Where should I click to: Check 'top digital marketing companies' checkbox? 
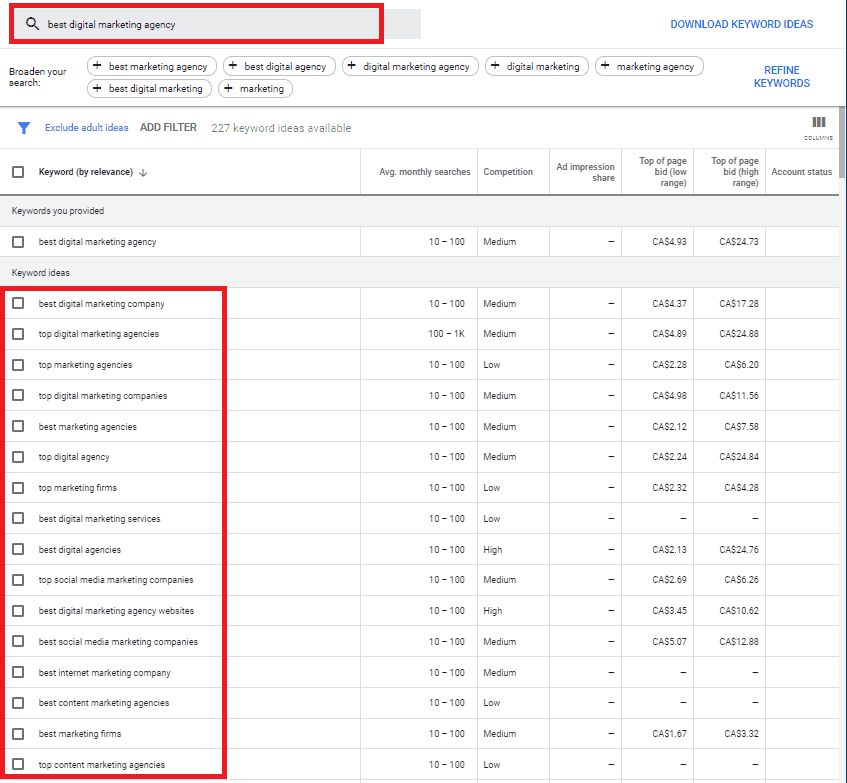(18, 395)
